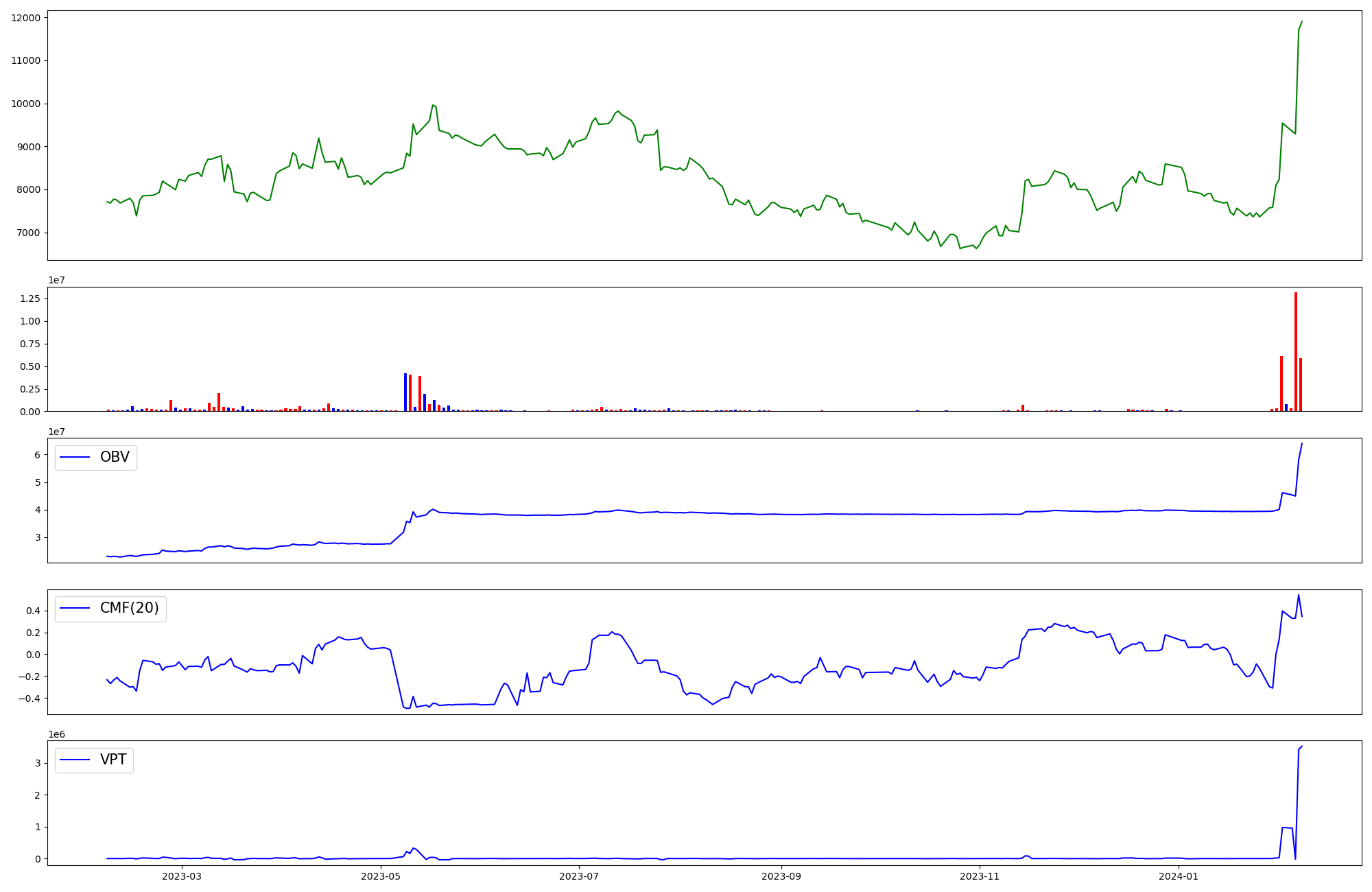Click the 10000 price axis label
The image size is (1372, 892).
26,104
